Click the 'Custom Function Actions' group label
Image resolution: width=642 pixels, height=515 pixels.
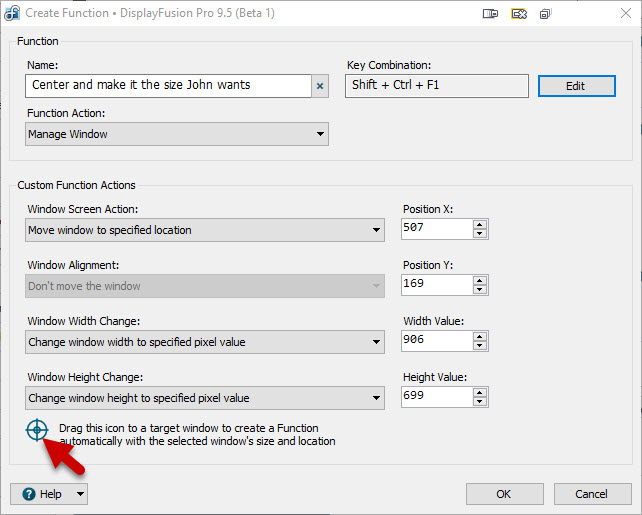[76, 185]
